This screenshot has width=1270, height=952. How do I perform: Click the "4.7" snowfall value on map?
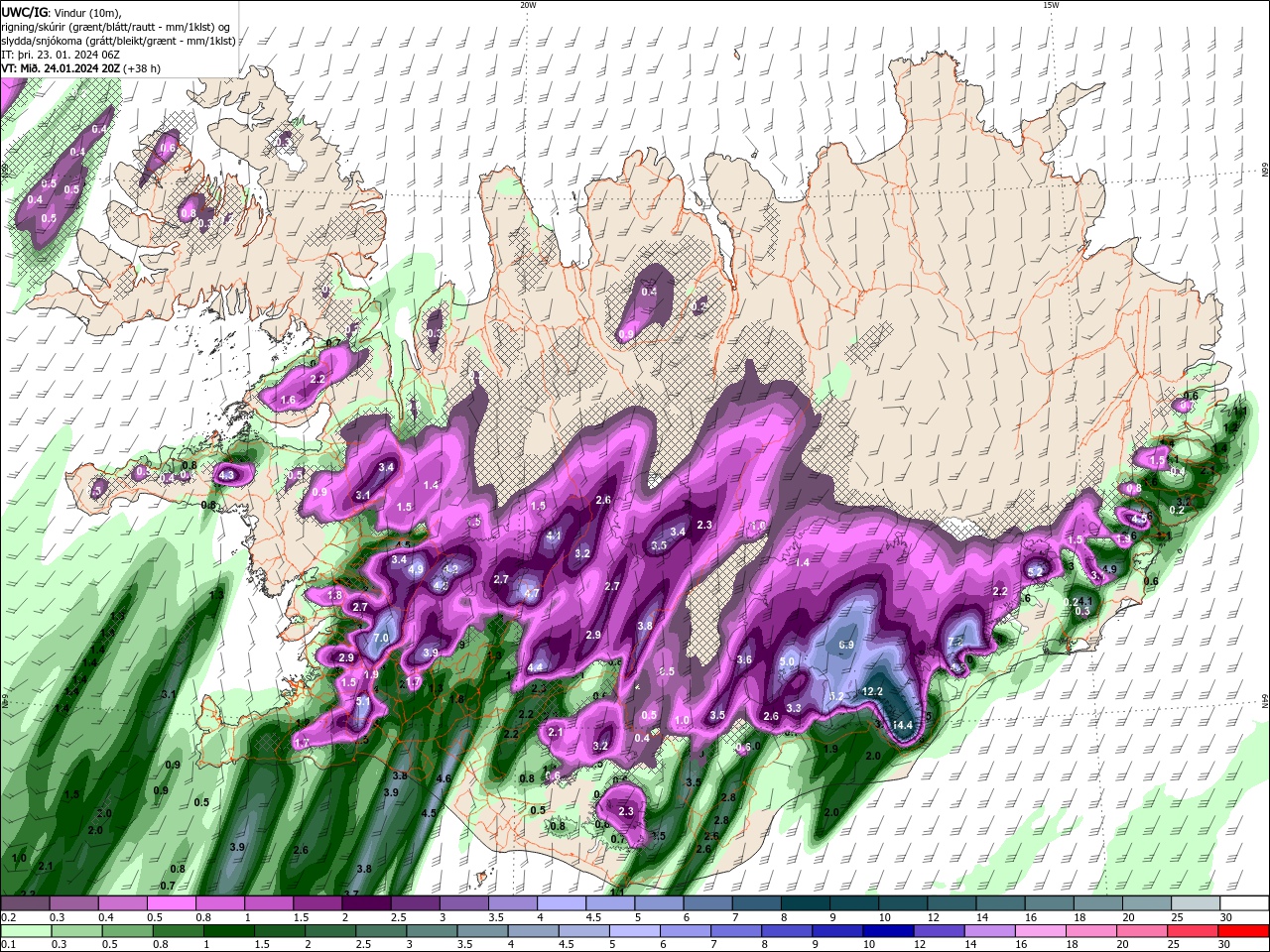[x=531, y=594]
